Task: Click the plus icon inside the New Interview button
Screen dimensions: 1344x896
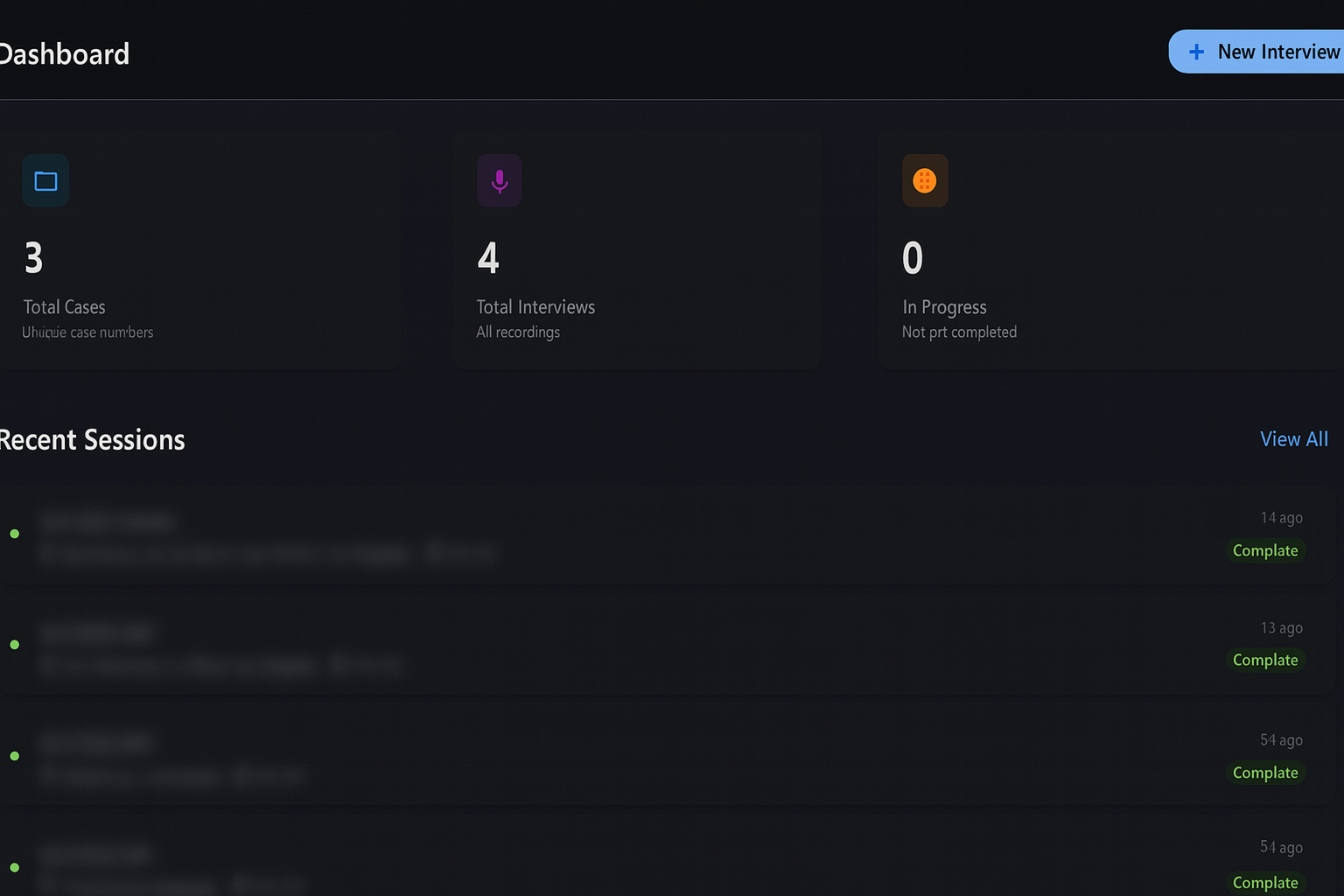Action: [1195, 51]
